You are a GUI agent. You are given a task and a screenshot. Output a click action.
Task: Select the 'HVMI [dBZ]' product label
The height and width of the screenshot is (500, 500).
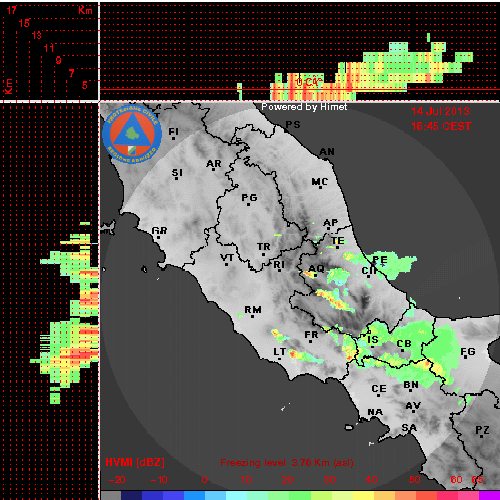135,462
